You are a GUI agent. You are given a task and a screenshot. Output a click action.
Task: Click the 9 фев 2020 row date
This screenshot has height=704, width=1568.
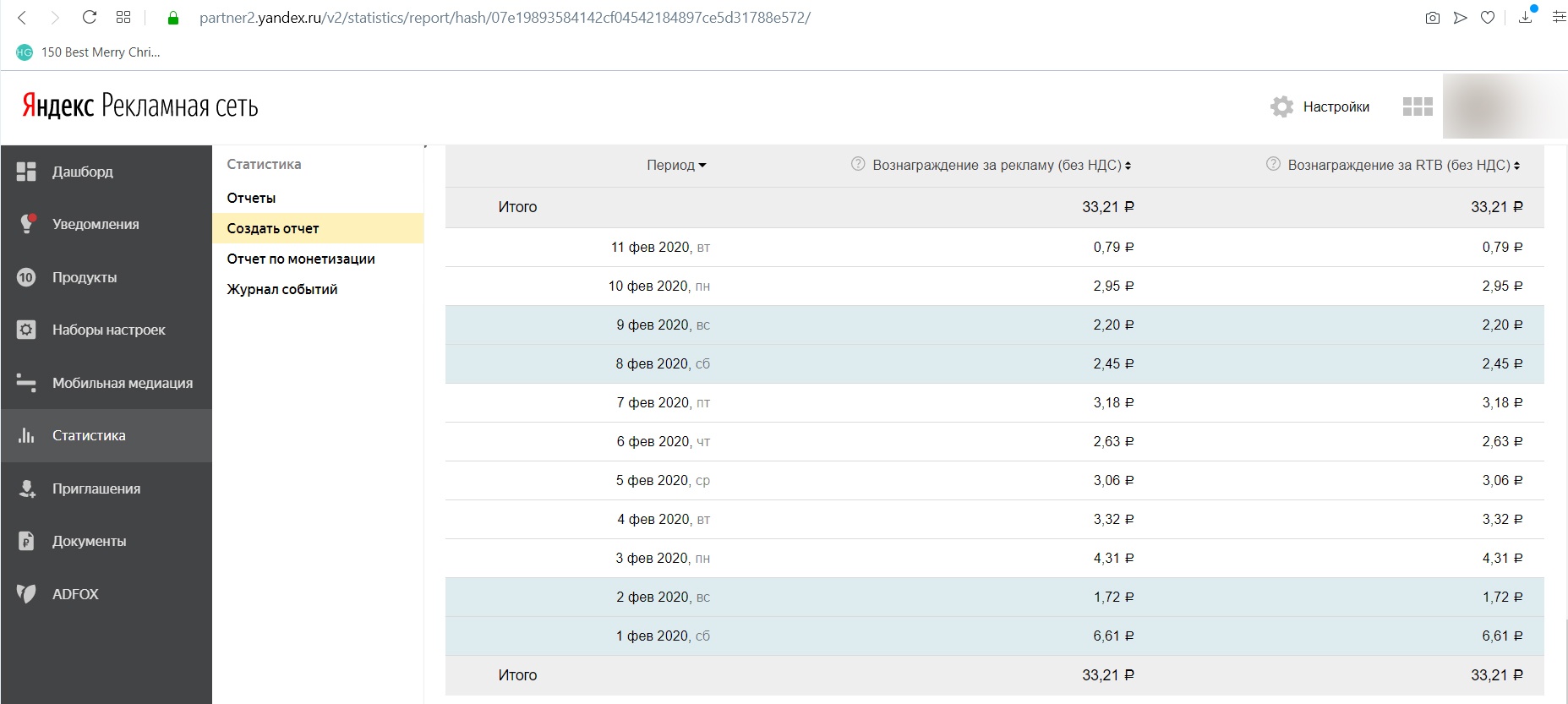pyautogui.click(x=664, y=325)
